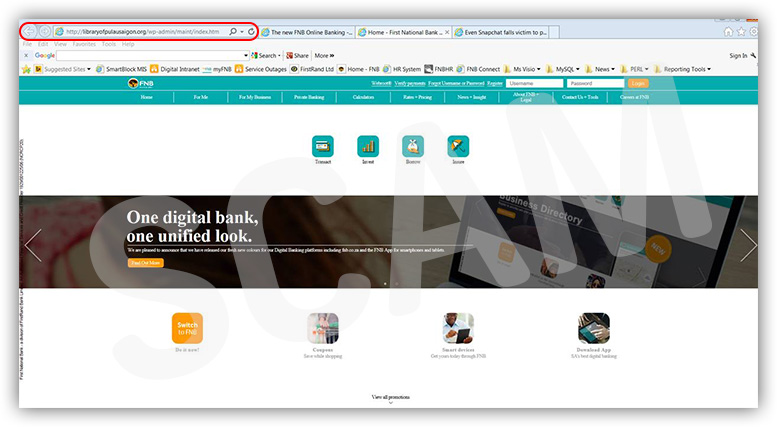777x427 pixels.
Task: Click the Favorites star icon at top right
Action: pyautogui.click(x=741, y=32)
